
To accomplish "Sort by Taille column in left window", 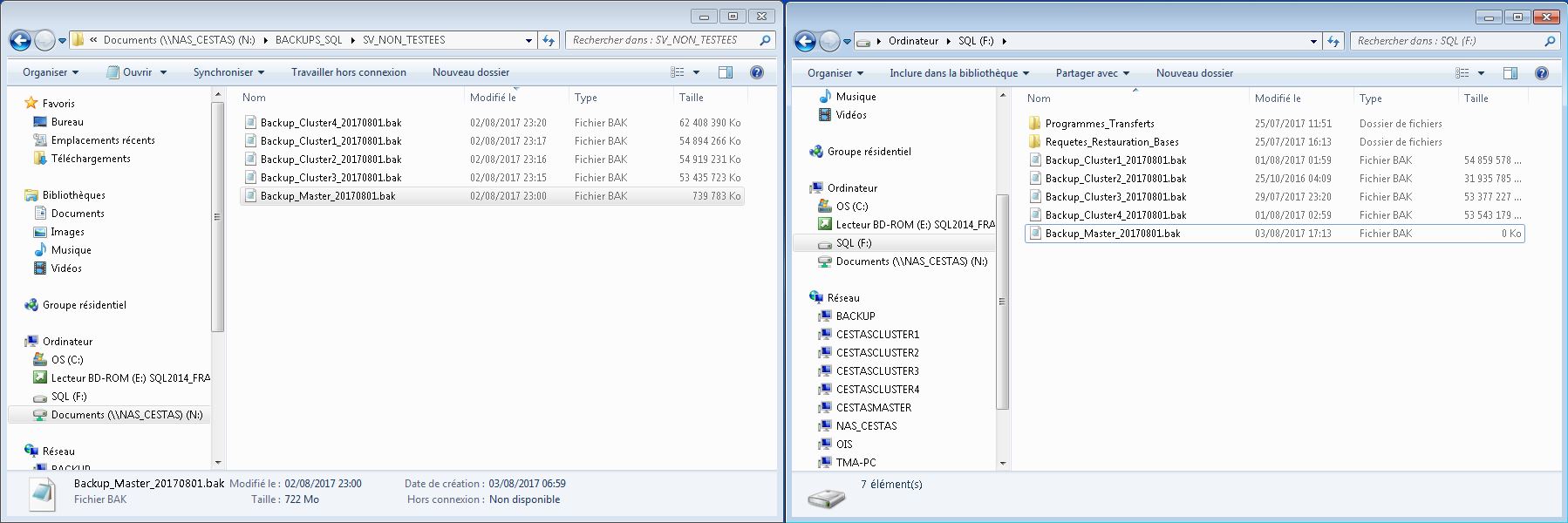I will (x=691, y=98).
